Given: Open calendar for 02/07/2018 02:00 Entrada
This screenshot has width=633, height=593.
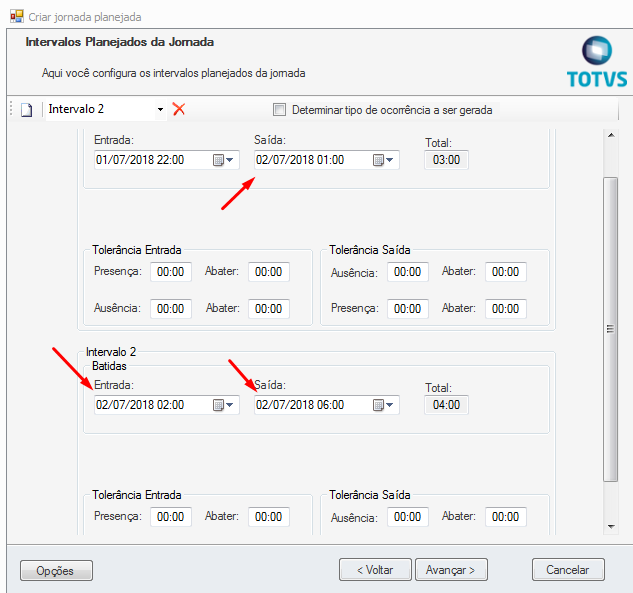Looking at the screenshot, I should pyautogui.click(x=223, y=405).
